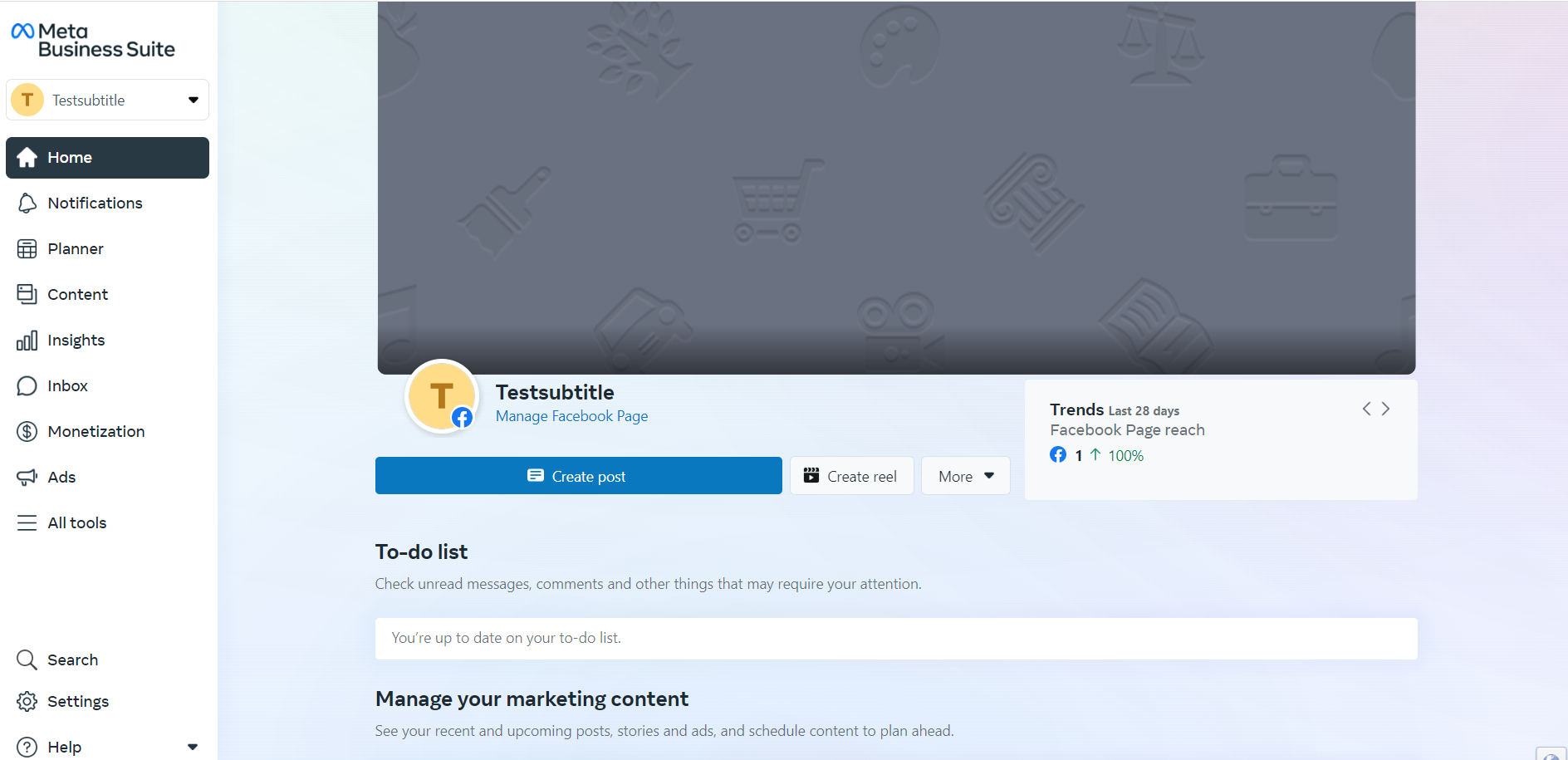Click the Testsubtitle profile picture
The image size is (1568, 760).
tap(441, 396)
